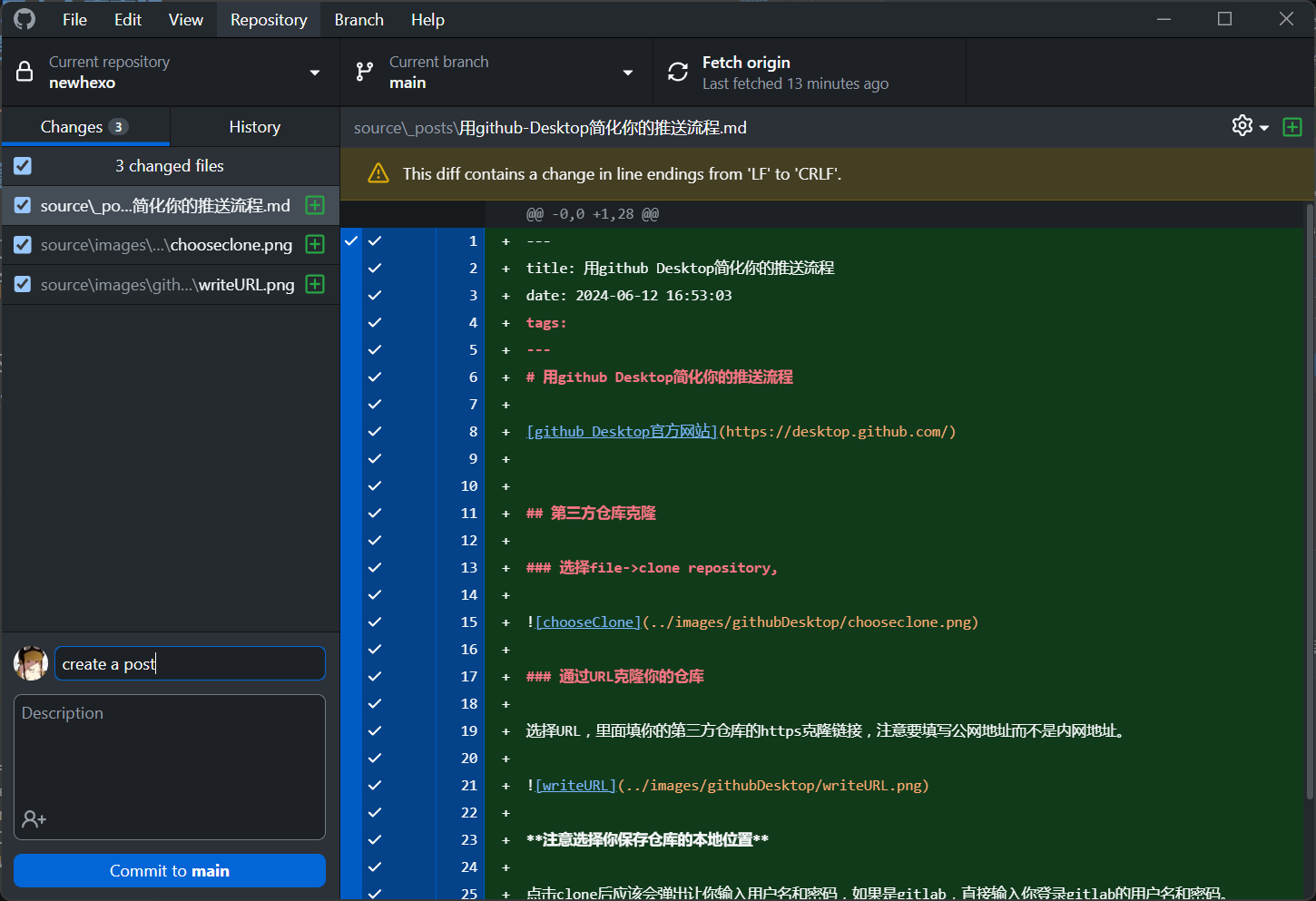The width and height of the screenshot is (1316, 901).
Task: Click line number 13 in the diff gutter
Action: [468, 567]
